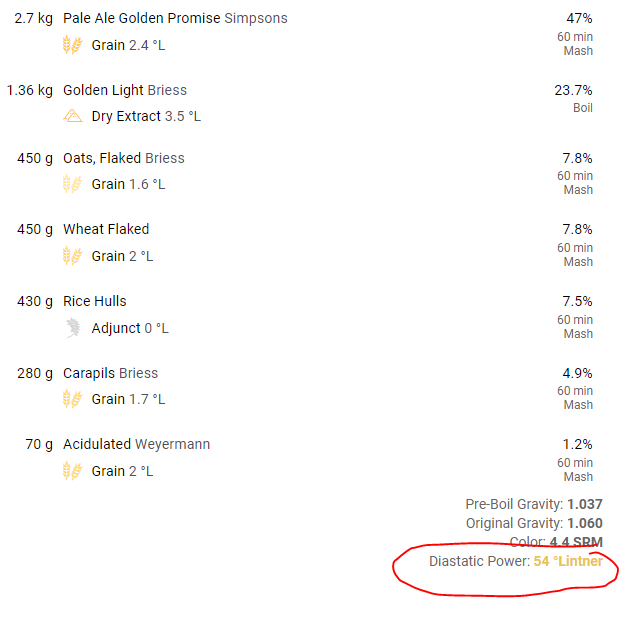Open the Oats, Flaked Briess ingredient
Screen dimensions: 629x620
click(124, 158)
